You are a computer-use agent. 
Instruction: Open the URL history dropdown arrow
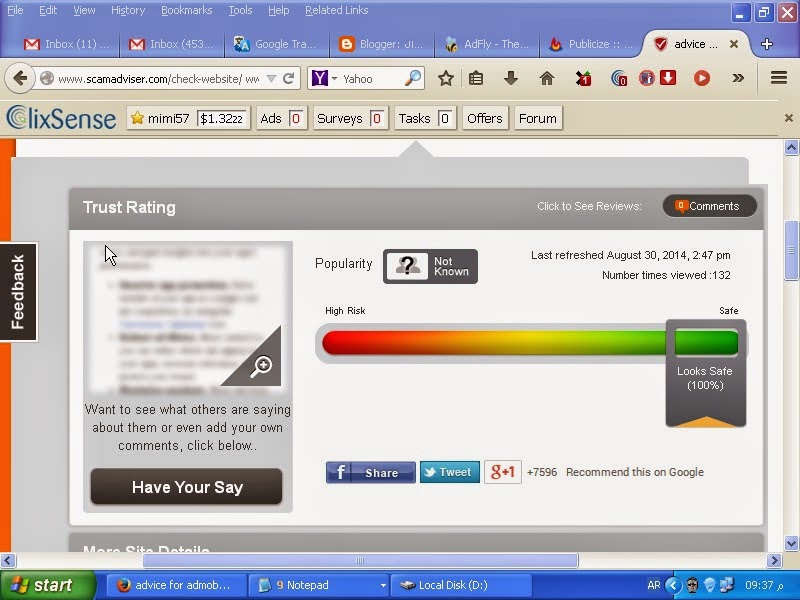coord(271,79)
